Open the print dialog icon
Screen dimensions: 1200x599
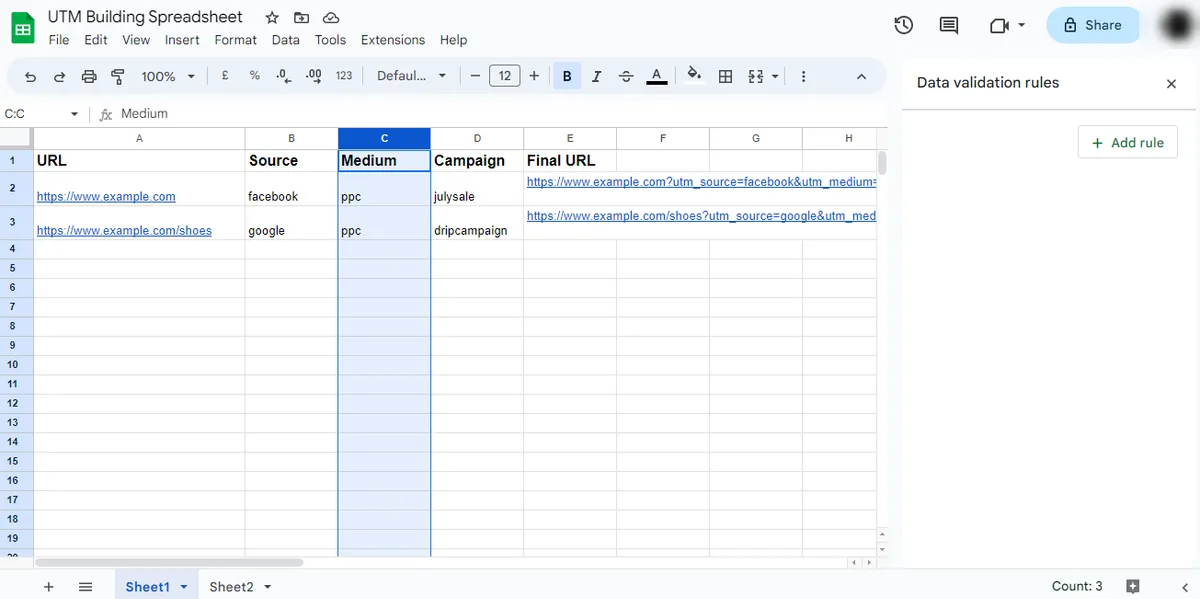click(89, 75)
